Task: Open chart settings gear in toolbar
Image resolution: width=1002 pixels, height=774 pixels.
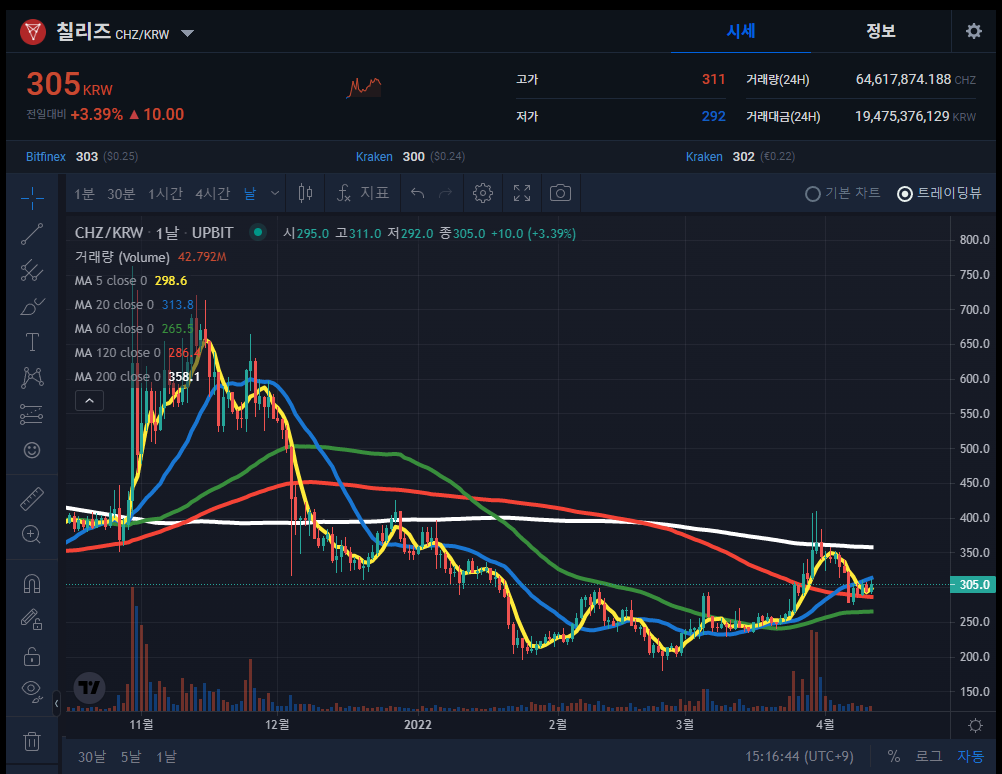Action: [x=482, y=193]
